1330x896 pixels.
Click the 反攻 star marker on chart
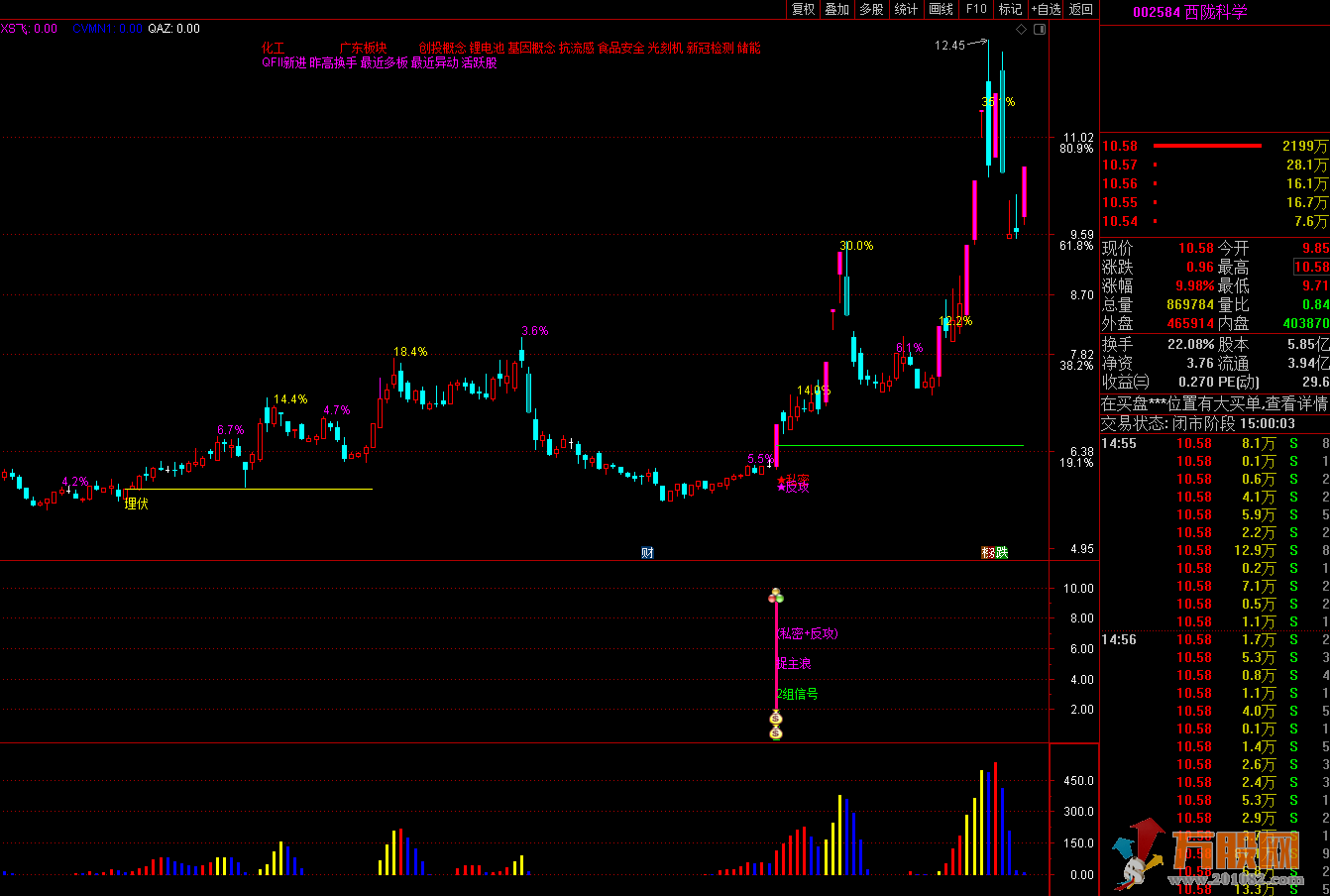pyautogui.click(x=793, y=487)
